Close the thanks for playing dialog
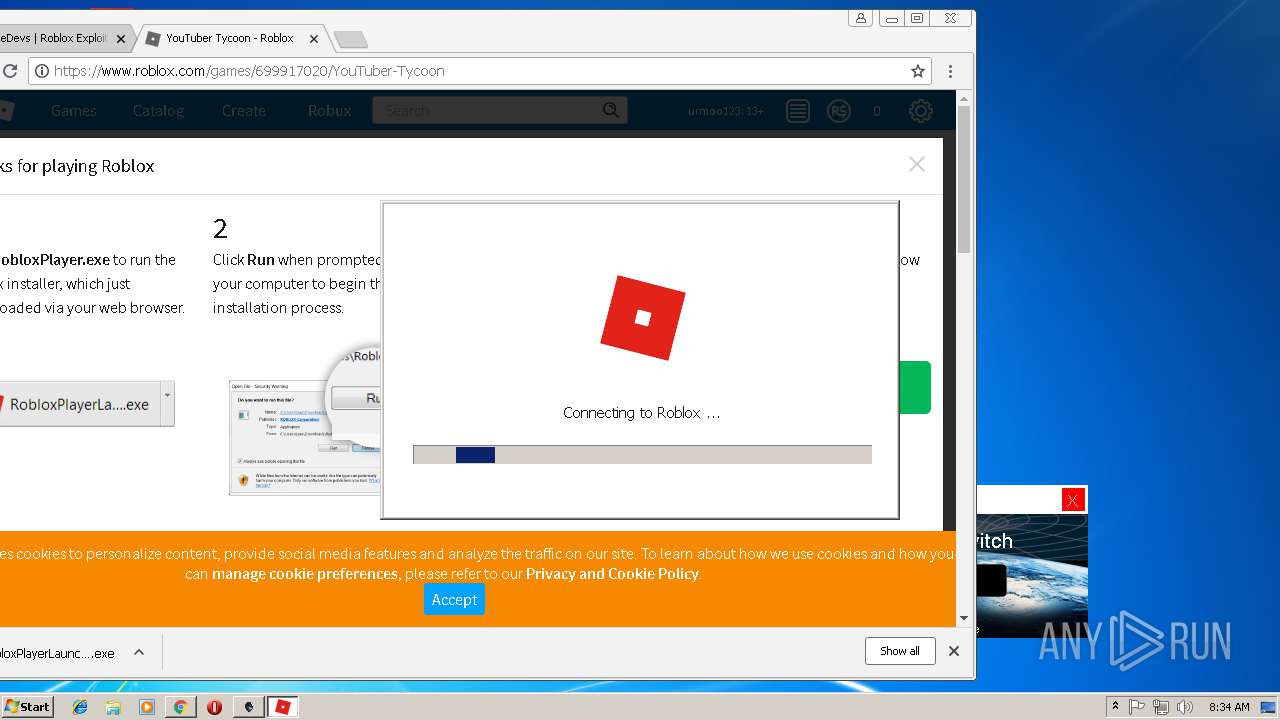The width and height of the screenshot is (1280, 720). (916, 164)
